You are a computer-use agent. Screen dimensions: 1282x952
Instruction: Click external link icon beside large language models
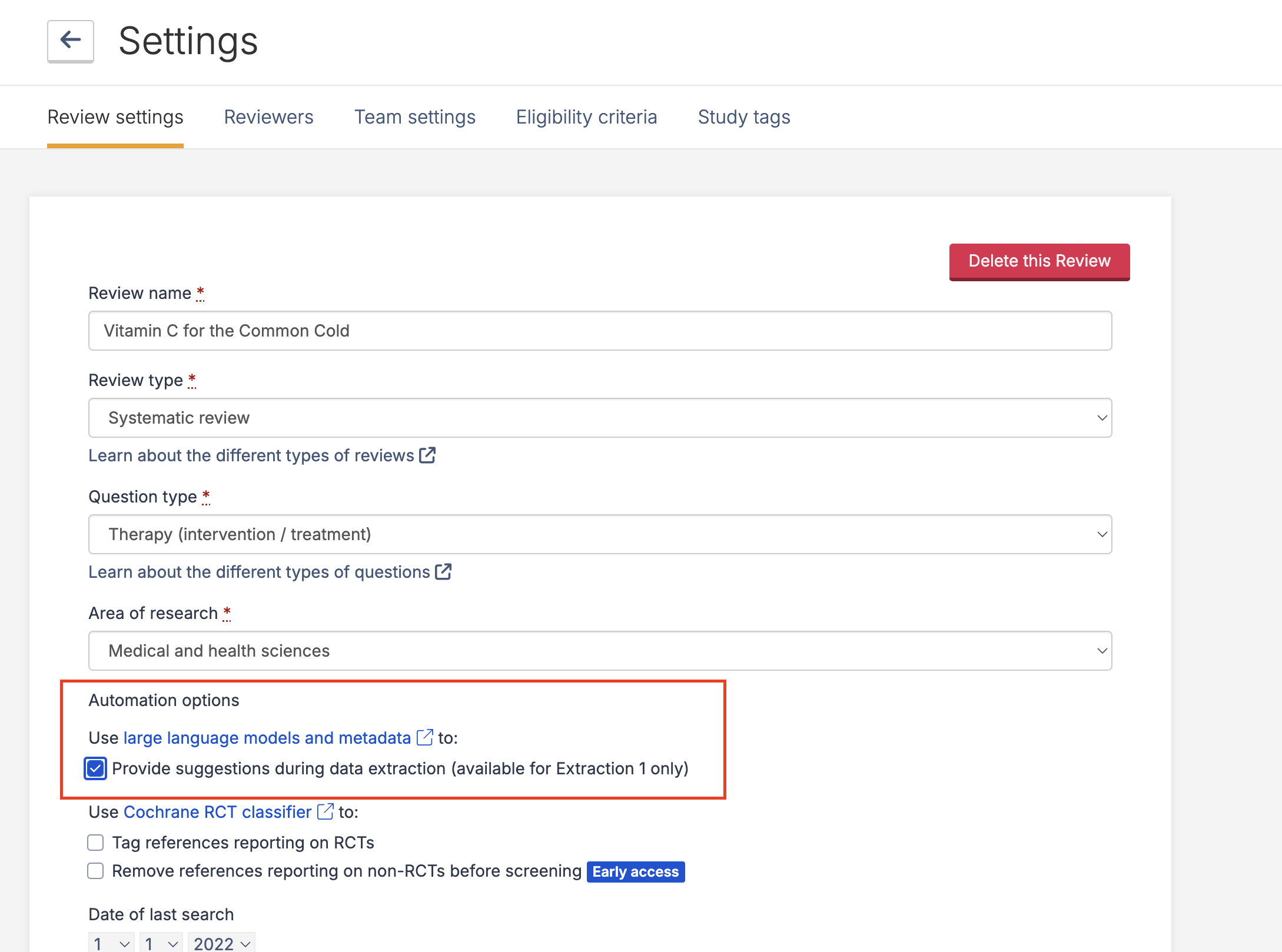click(x=424, y=738)
